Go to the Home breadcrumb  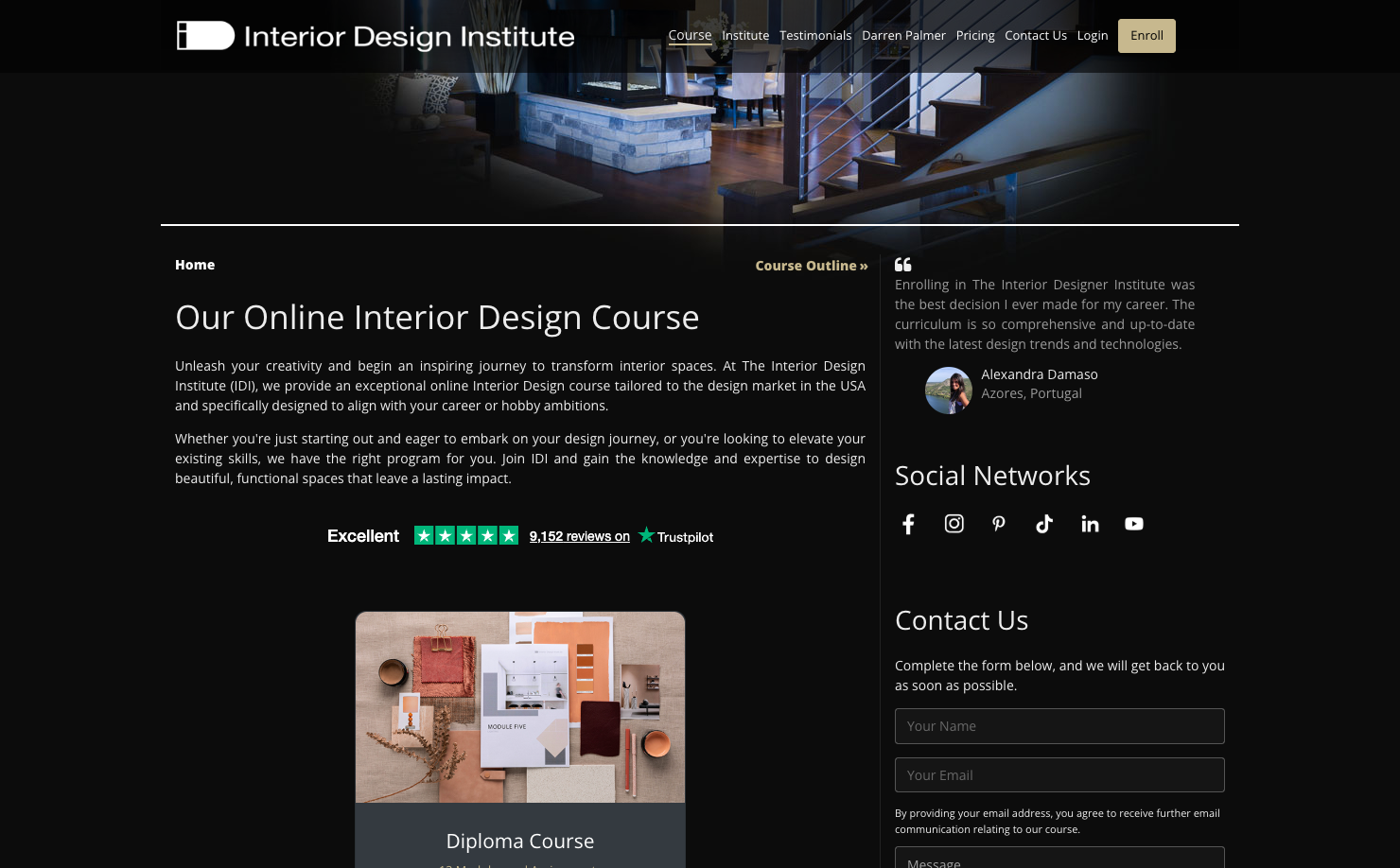[195, 265]
